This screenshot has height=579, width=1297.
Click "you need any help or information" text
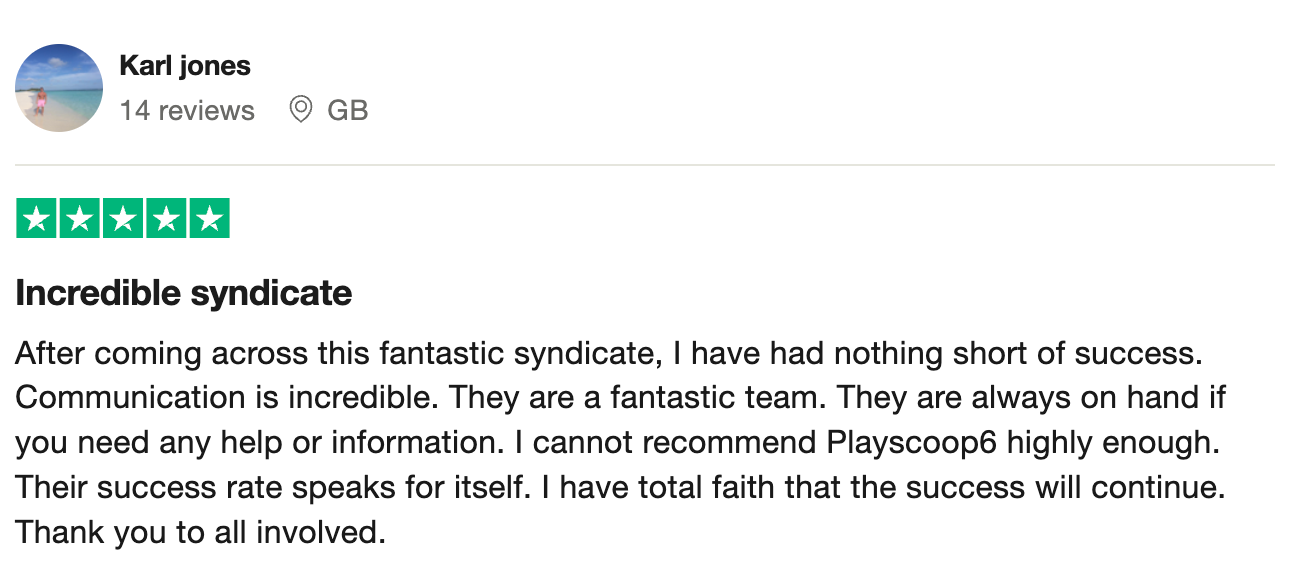260,443
